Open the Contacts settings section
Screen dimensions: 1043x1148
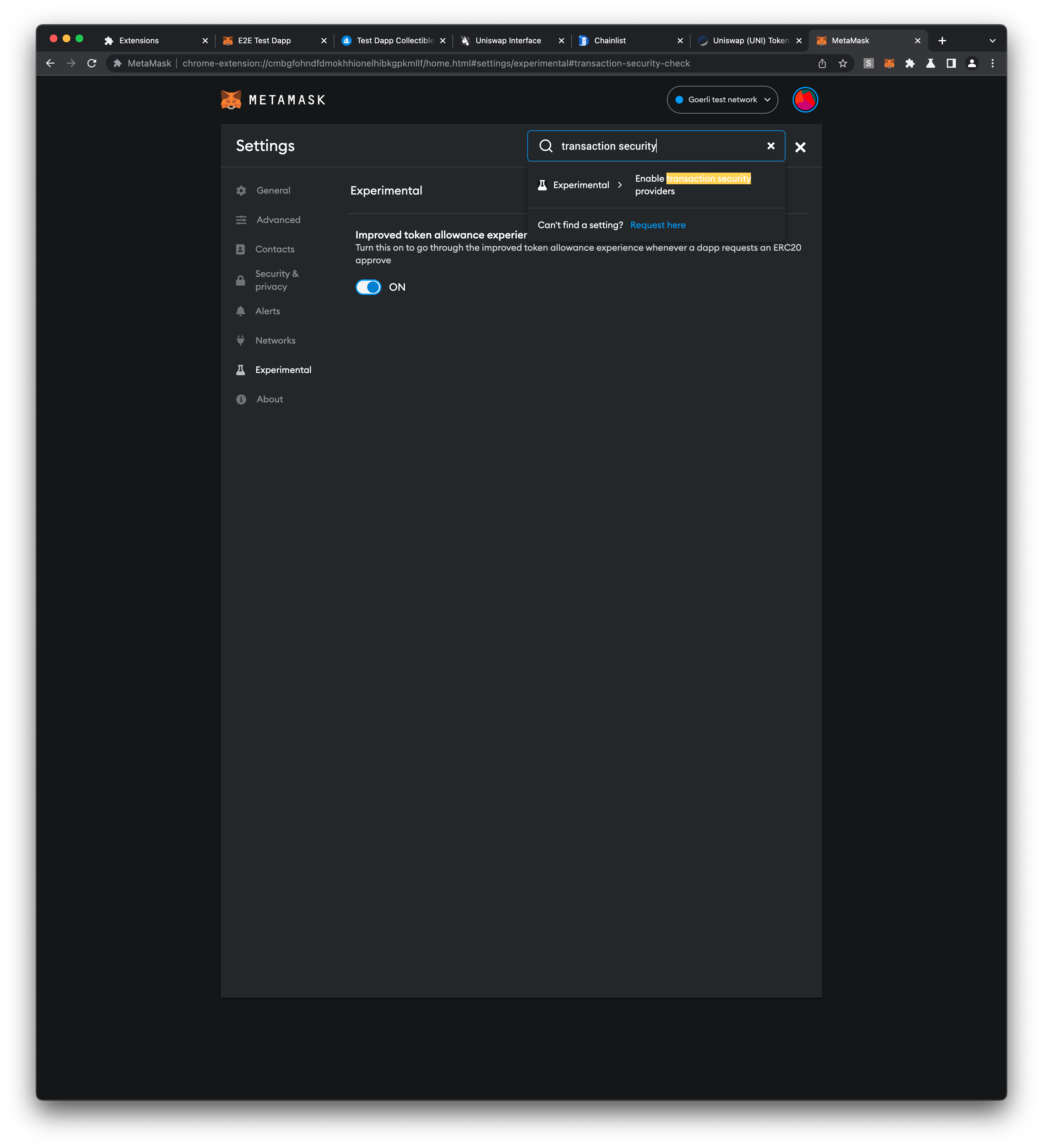[x=275, y=249]
